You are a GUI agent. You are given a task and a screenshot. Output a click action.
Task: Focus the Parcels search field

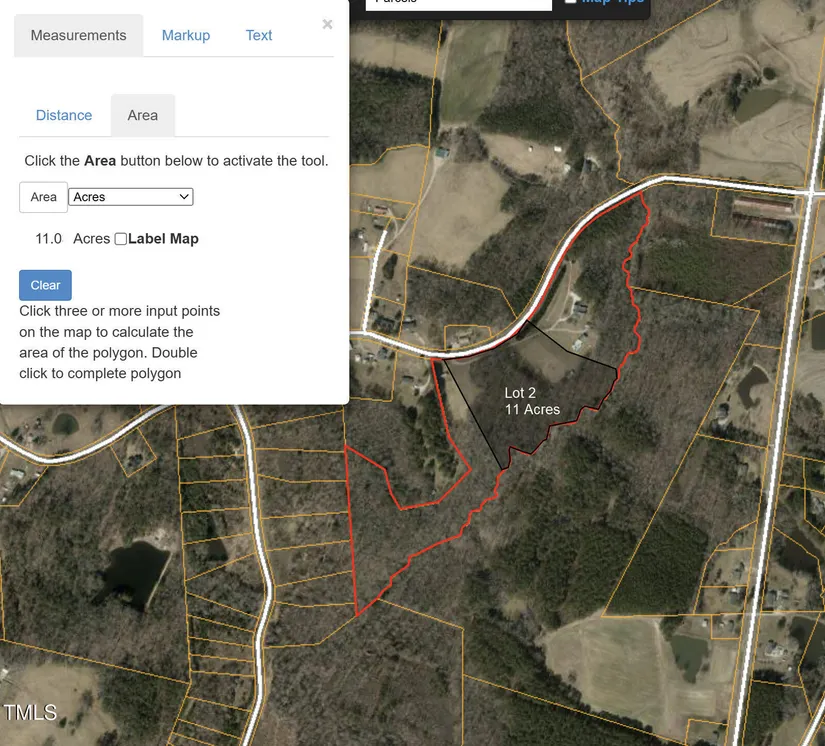pyautogui.click(x=459, y=3)
